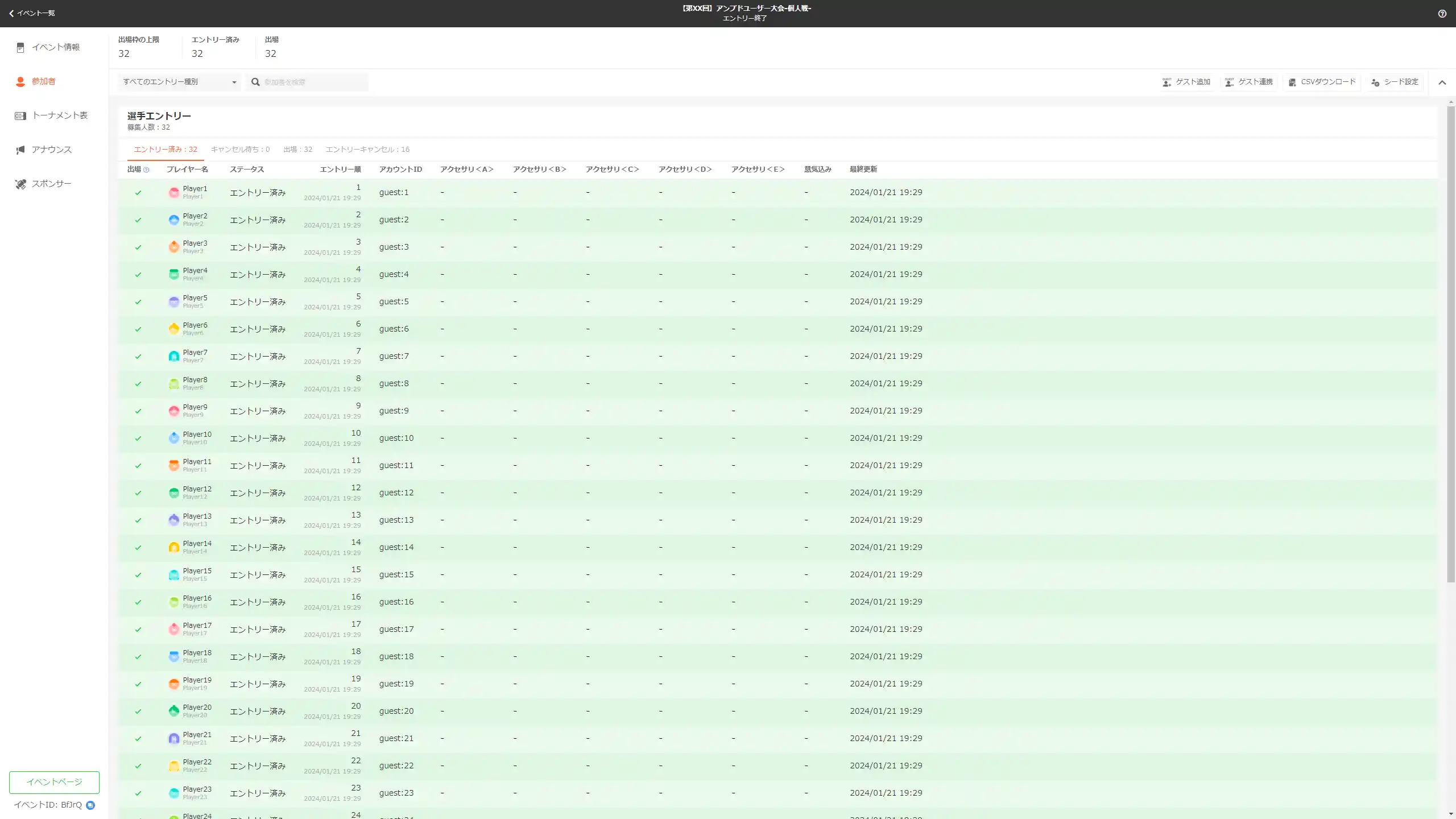The height and width of the screenshot is (819, 1456).
Task: Click the アカウントID column header
Action: tap(400, 169)
